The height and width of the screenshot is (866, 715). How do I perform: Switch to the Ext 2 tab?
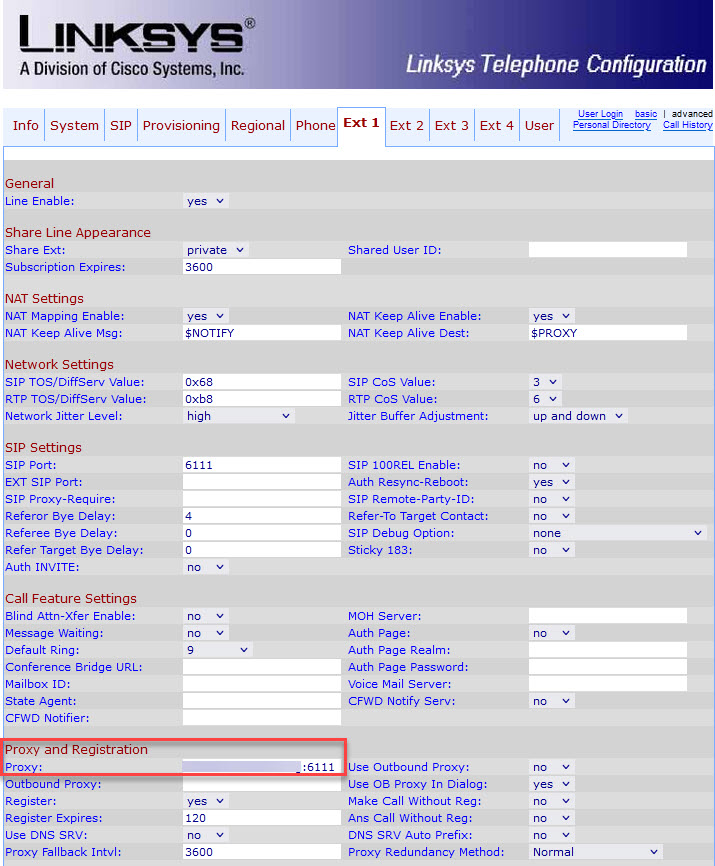(407, 126)
